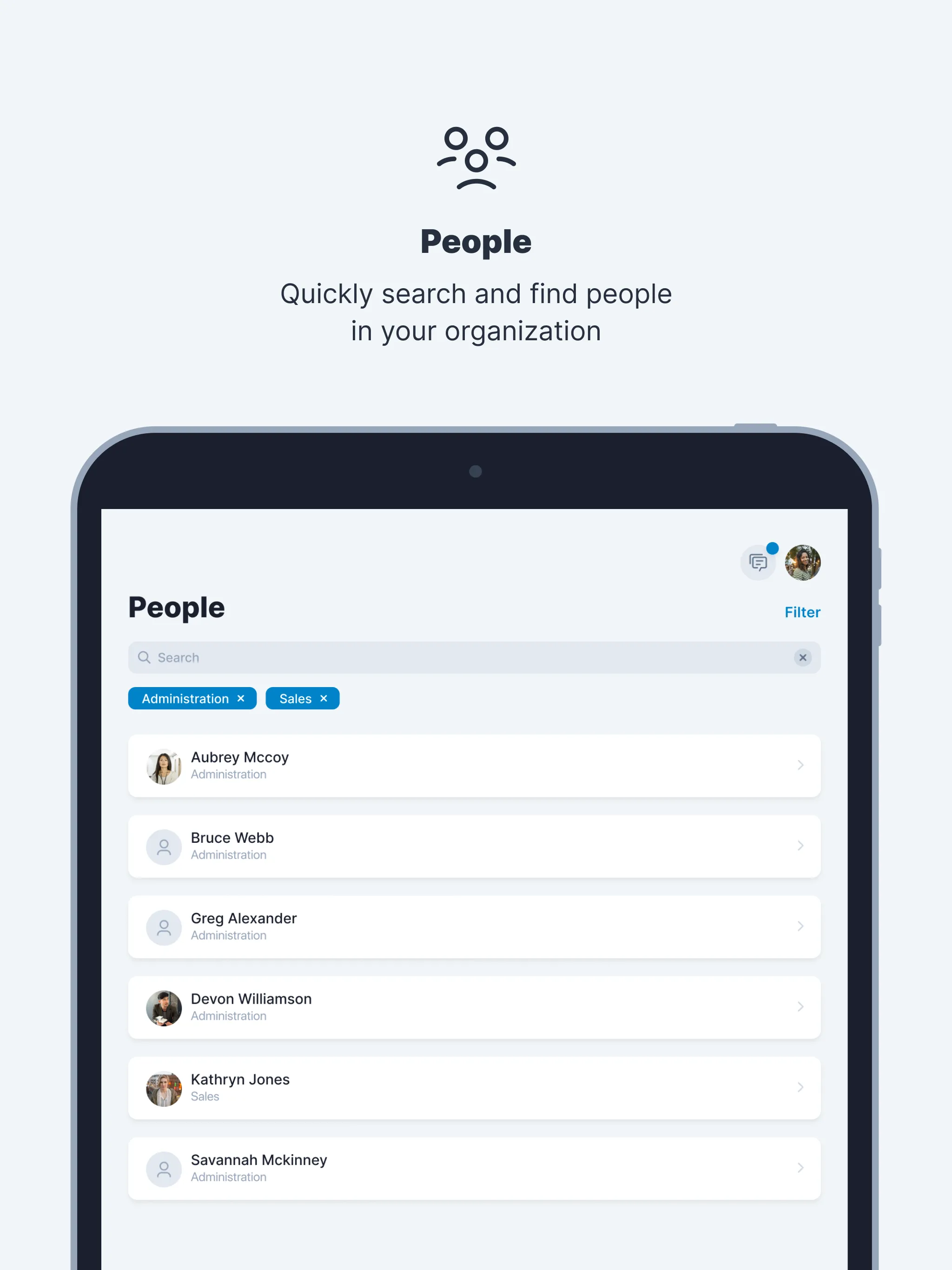Click the search magnifier icon
Screen dimensions: 952x1270
pyautogui.click(x=145, y=657)
